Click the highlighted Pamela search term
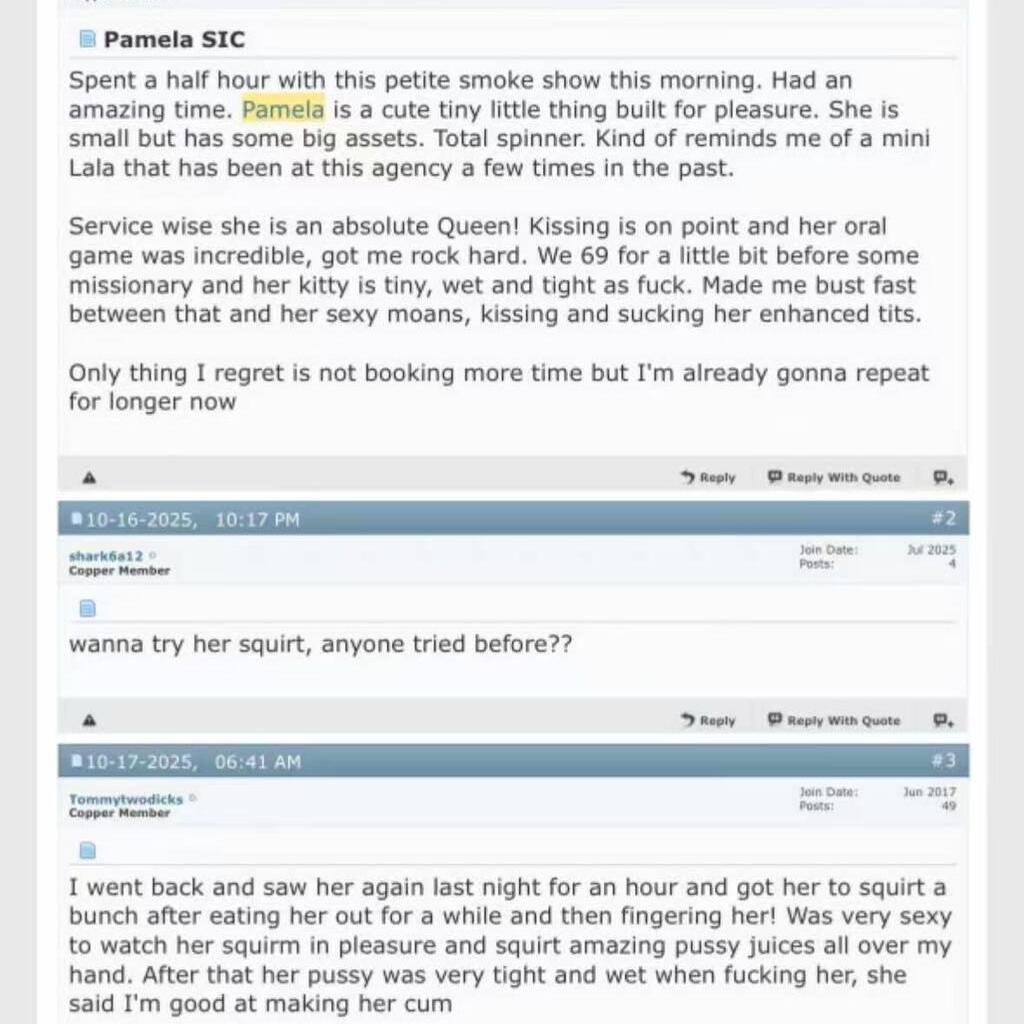The height and width of the screenshot is (1024, 1024). (x=283, y=109)
